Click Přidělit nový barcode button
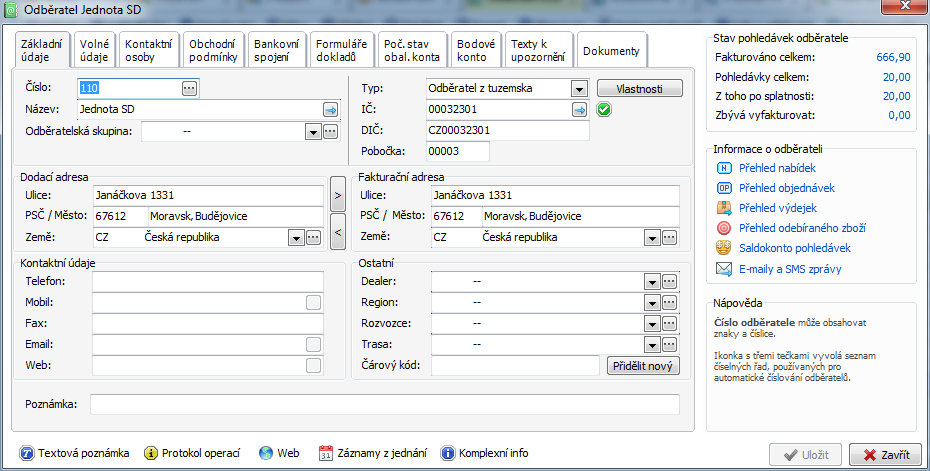This screenshot has height=471, width=930. [643, 366]
